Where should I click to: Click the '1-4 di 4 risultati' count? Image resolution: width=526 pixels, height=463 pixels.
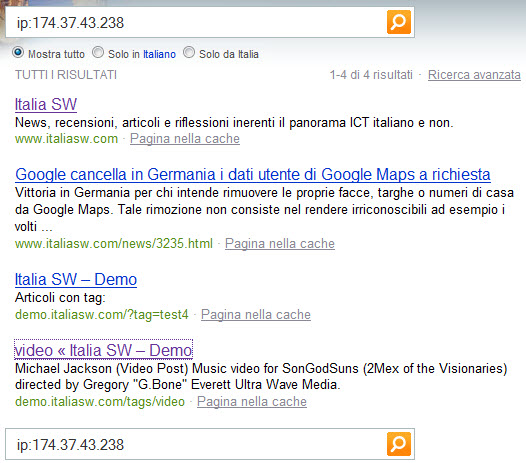click(371, 75)
